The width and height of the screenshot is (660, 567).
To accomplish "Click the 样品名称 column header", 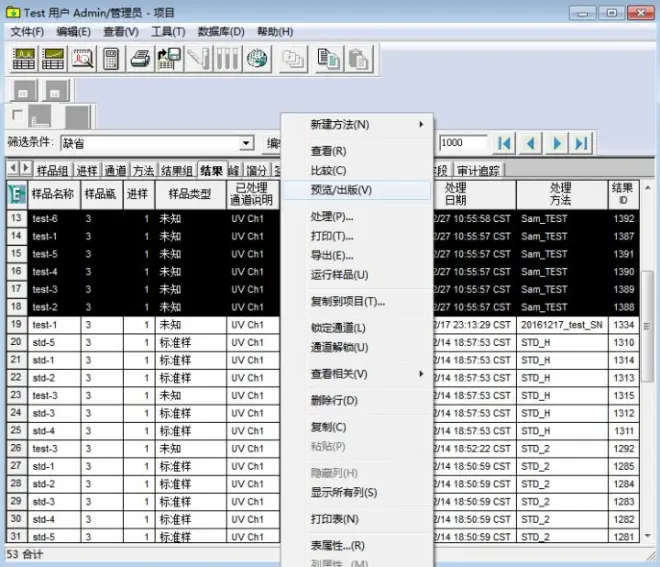I will pos(53,194).
